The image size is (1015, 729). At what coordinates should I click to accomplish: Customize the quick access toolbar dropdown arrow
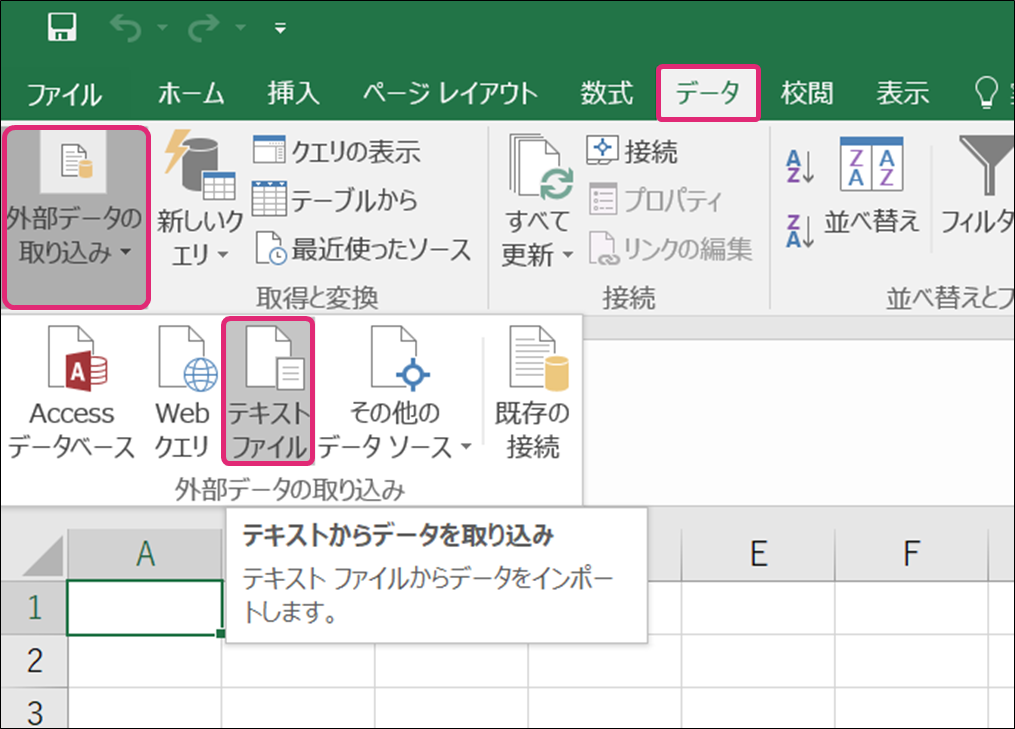[281, 28]
